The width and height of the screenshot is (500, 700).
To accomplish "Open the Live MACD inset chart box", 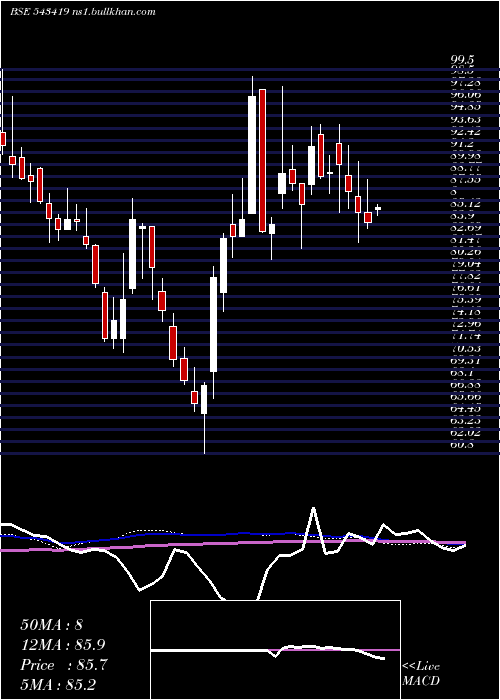I will [275, 650].
